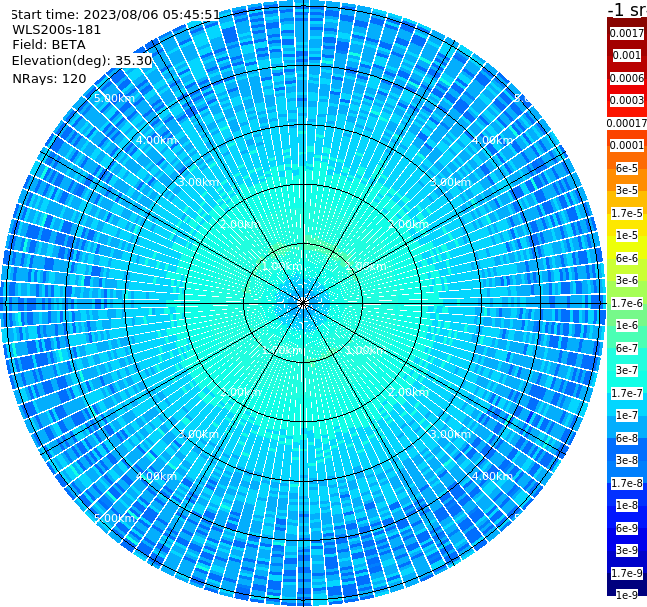Select the WLS200s-181 instrument label
The image size is (647, 607).
pyautogui.click(x=57, y=30)
